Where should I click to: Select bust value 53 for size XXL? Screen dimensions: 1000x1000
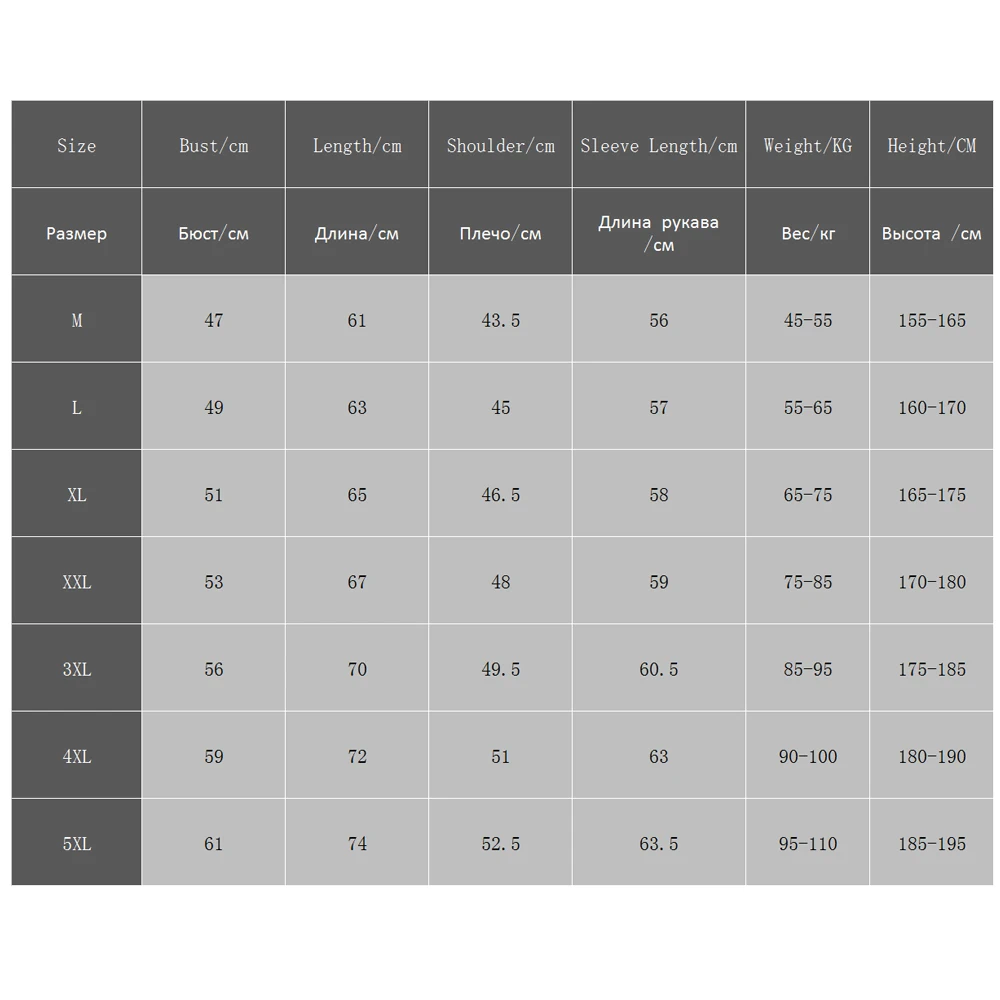coord(213,582)
